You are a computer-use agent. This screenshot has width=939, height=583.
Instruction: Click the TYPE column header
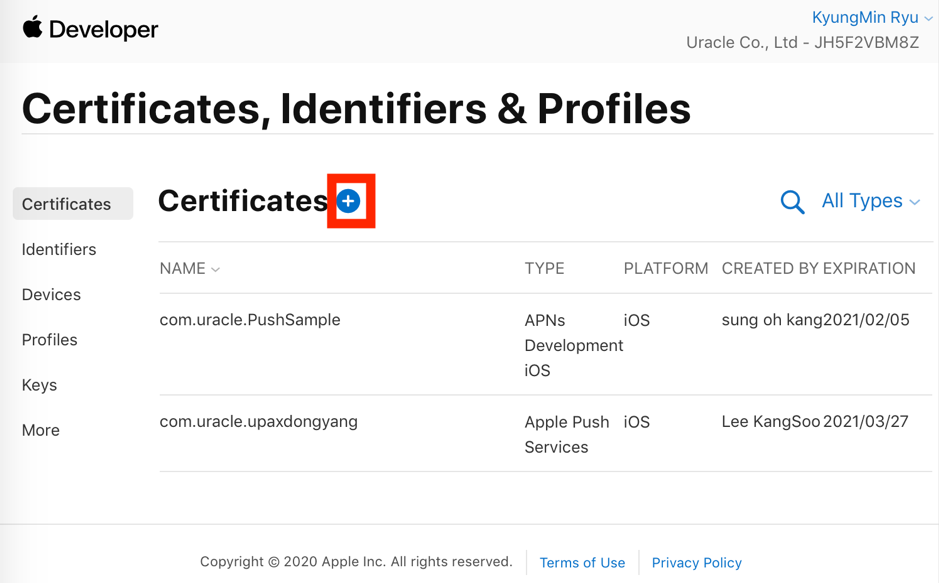pos(544,268)
